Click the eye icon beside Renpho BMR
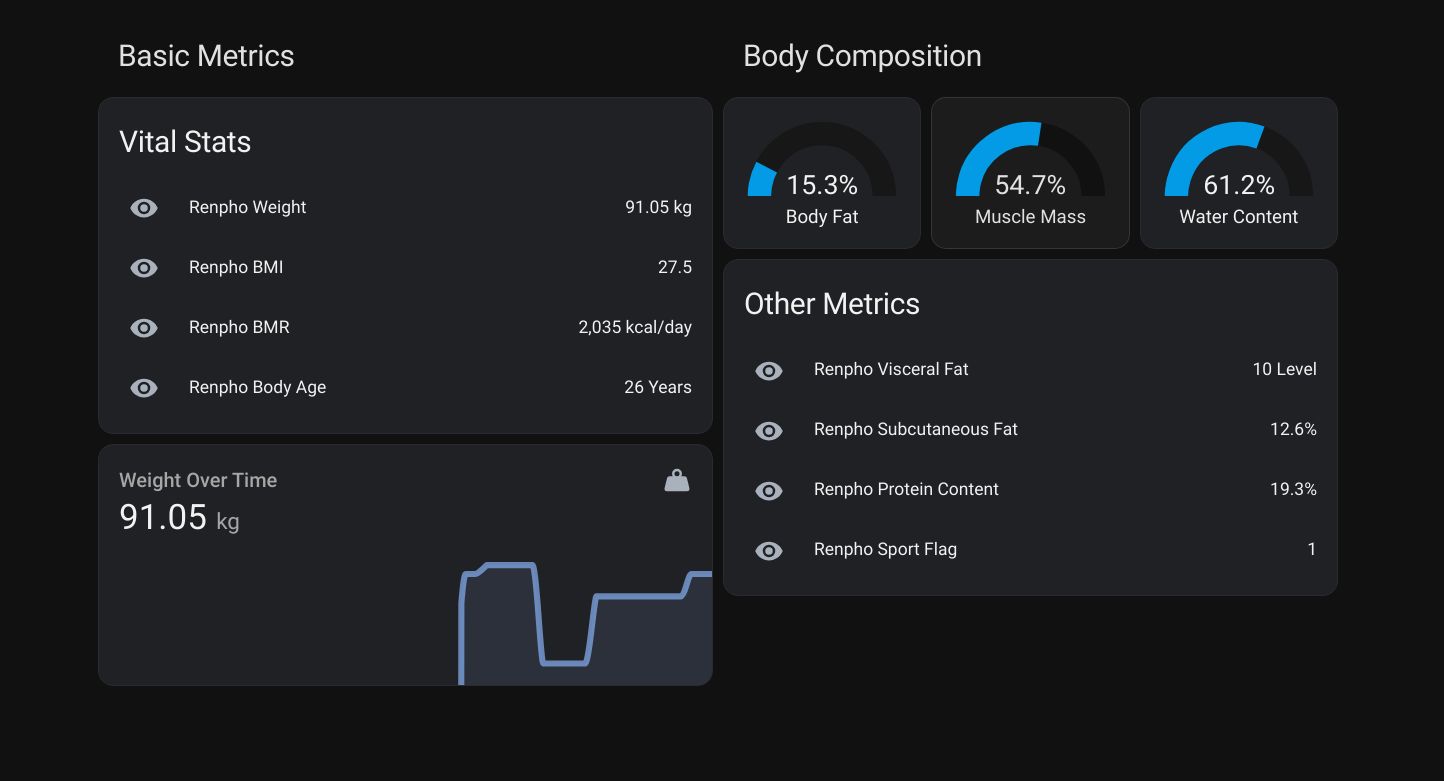The image size is (1444, 781). coord(143,327)
